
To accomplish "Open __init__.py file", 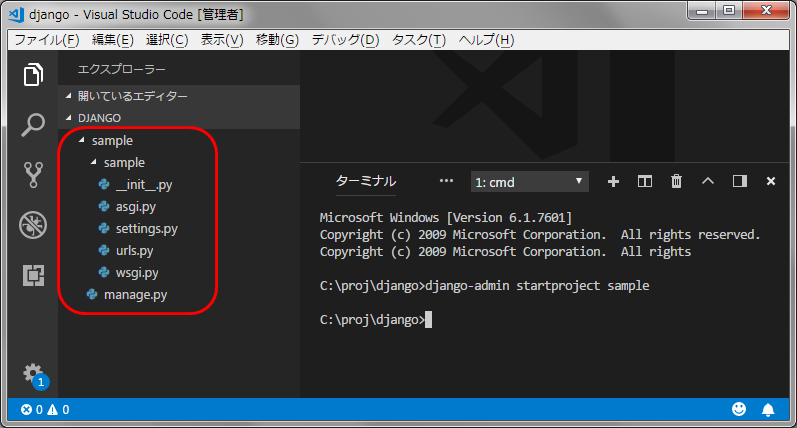I will pyautogui.click(x=144, y=185).
